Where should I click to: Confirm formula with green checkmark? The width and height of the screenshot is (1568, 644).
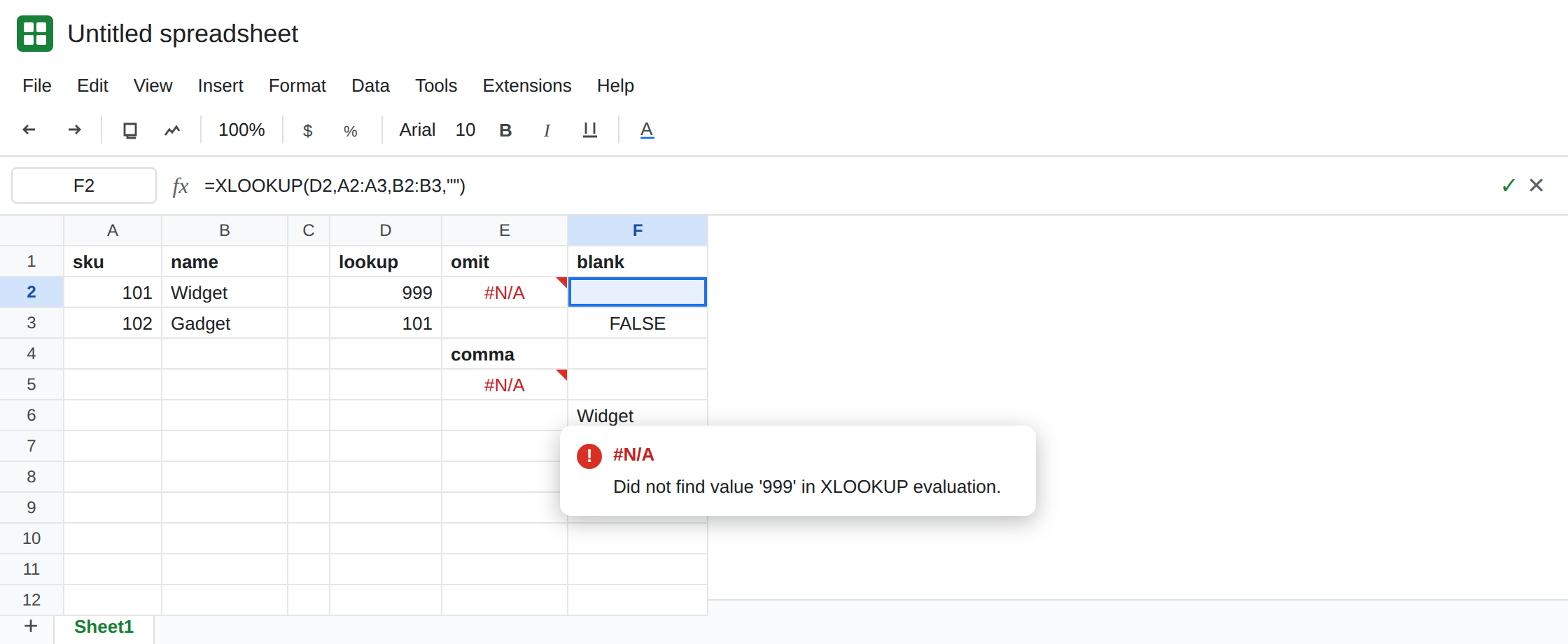[x=1508, y=185]
